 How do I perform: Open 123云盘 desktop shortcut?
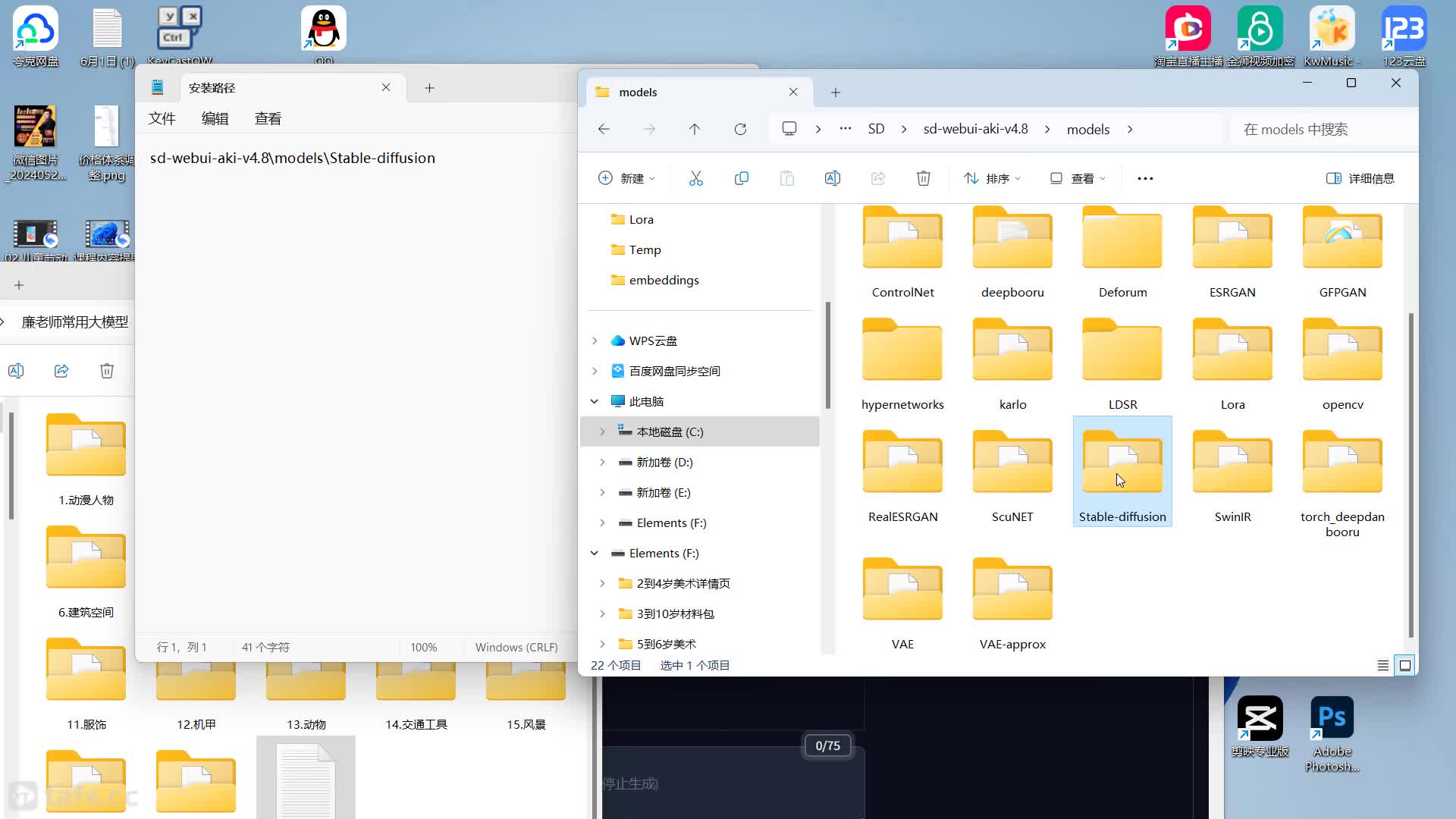tap(1404, 36)
